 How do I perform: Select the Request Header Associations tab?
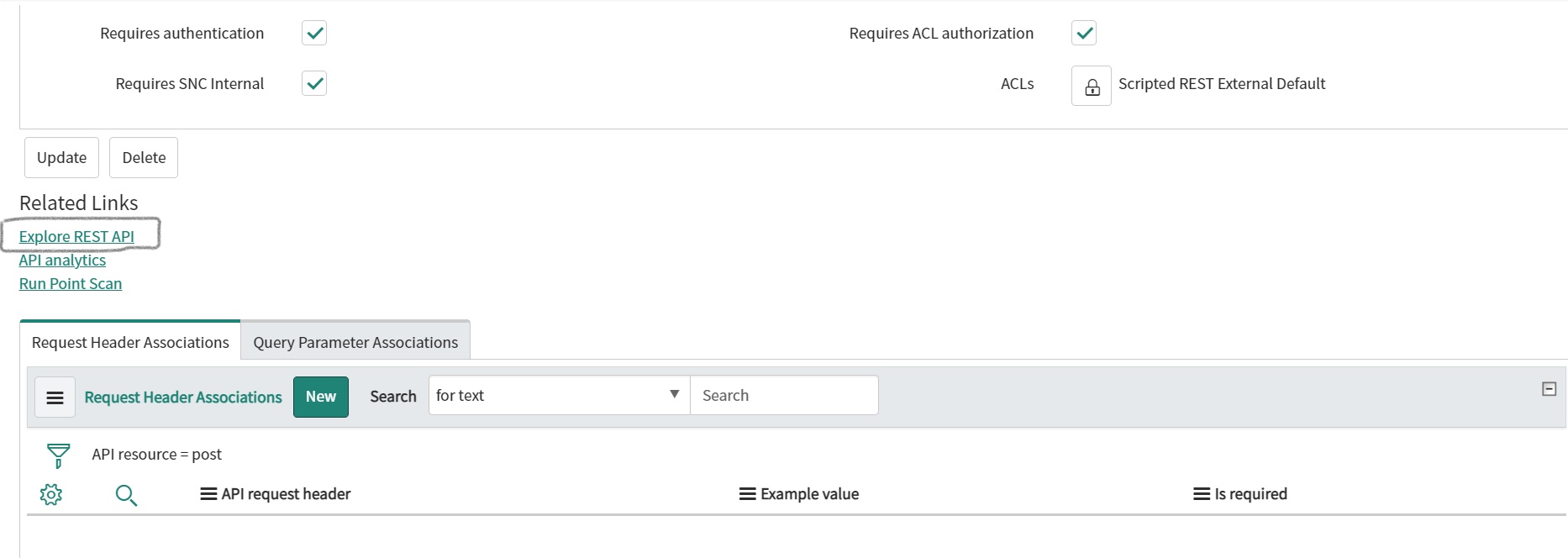point(129,342)
